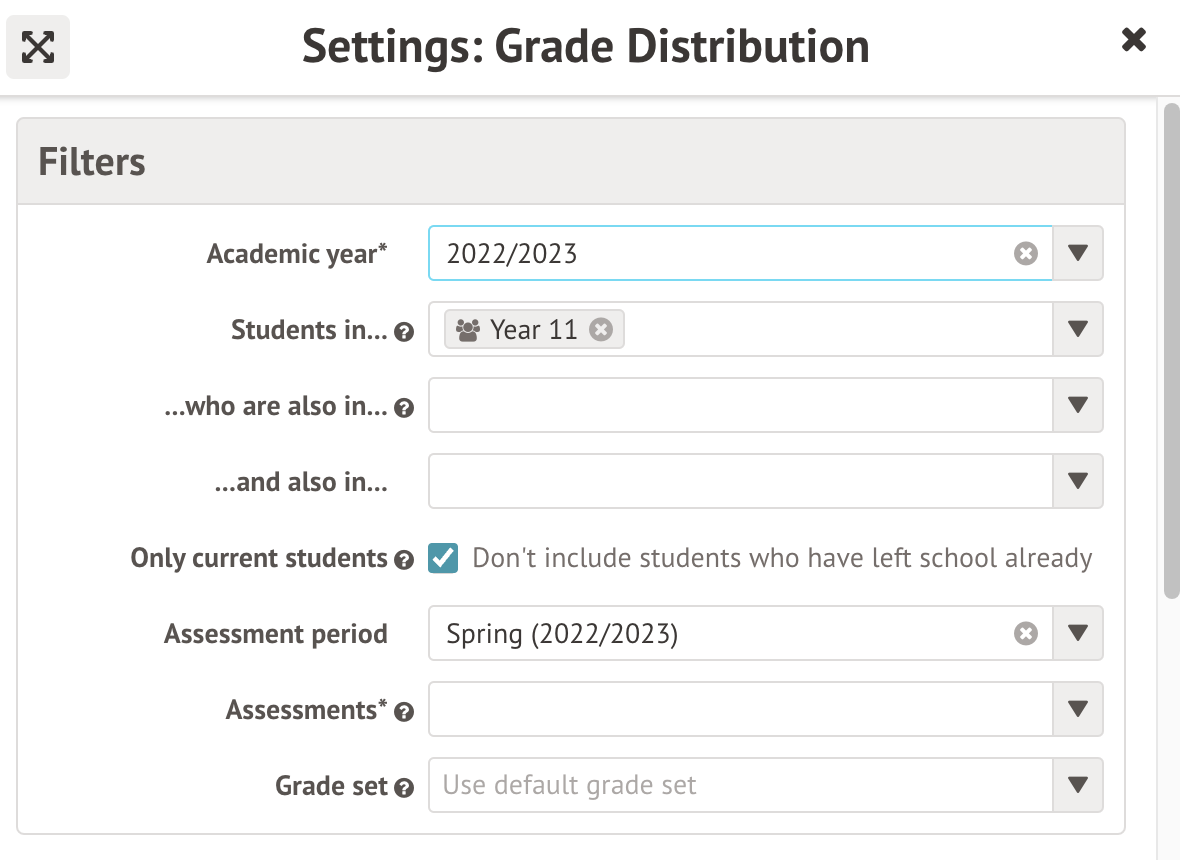The width and height of the screenshot is (1180, 860).
Task: Open the Academic year dropdown
Action: [x=1077, y=253]
